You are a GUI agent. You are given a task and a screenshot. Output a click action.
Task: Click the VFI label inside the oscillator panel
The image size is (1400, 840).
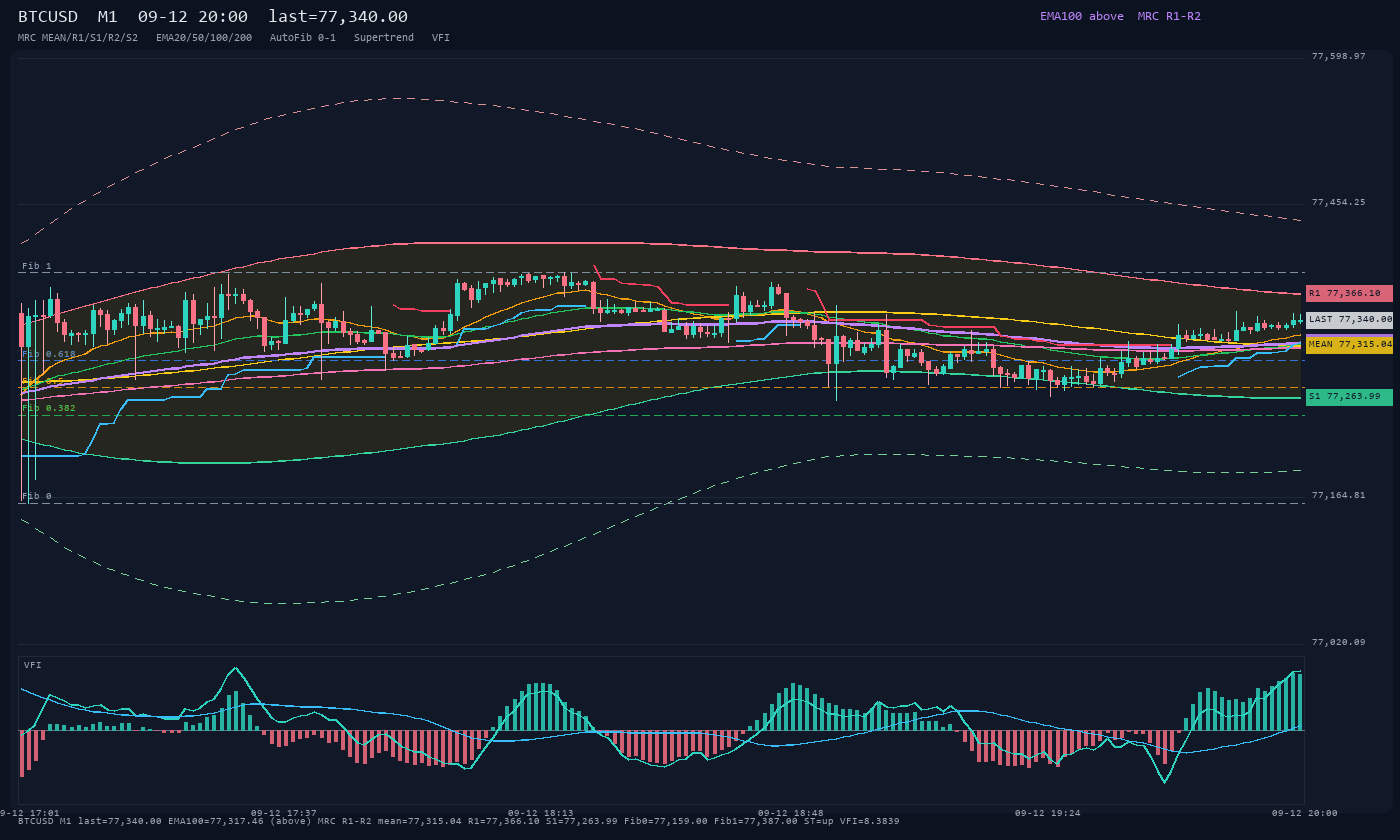pyautogui.click(x=33, y=665)
